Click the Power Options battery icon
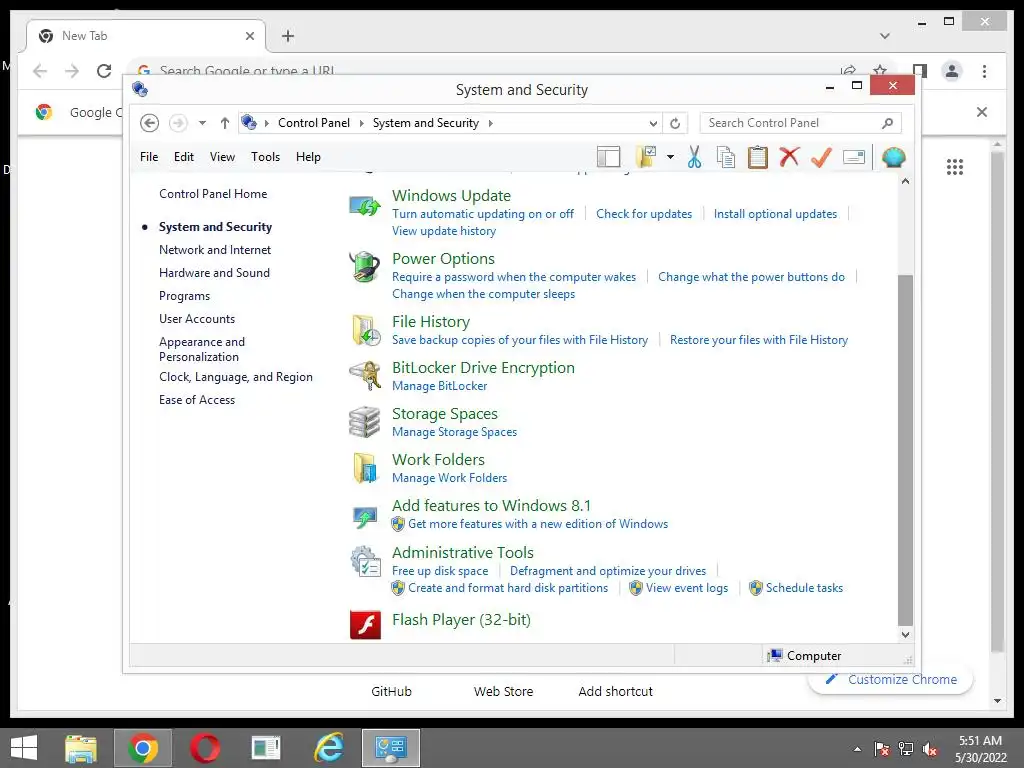This screenshot has height=768, width=1024. [x=364, y=267]
